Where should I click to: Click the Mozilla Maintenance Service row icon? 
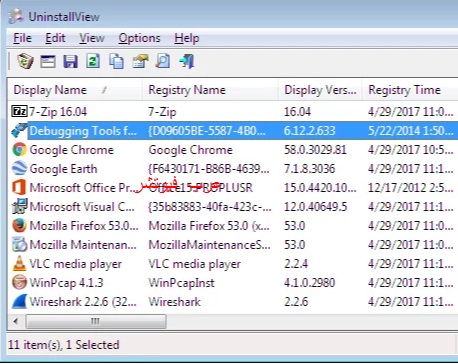(x=19, y=244)
